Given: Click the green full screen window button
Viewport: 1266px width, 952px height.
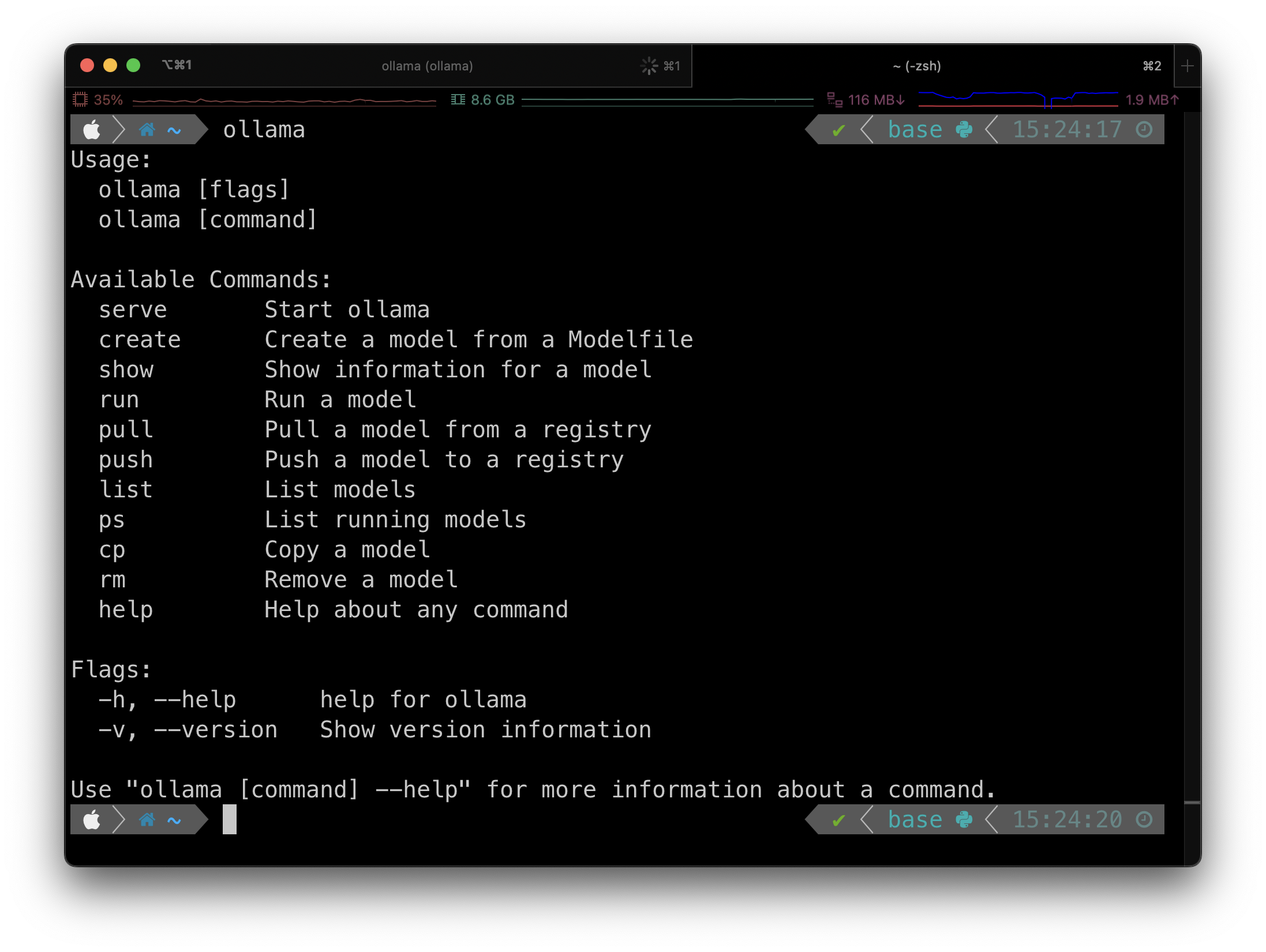Looking at the screenshot, I should (x=133, y=65).
